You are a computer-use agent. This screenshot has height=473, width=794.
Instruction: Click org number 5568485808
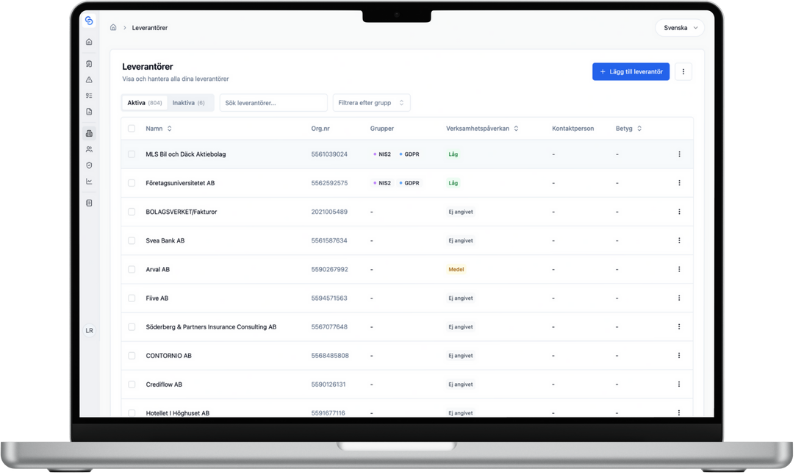click(330, 356)
